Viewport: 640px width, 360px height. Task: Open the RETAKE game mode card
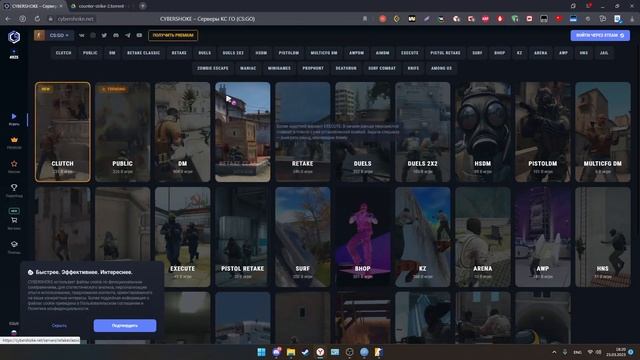tap(302, 132)
